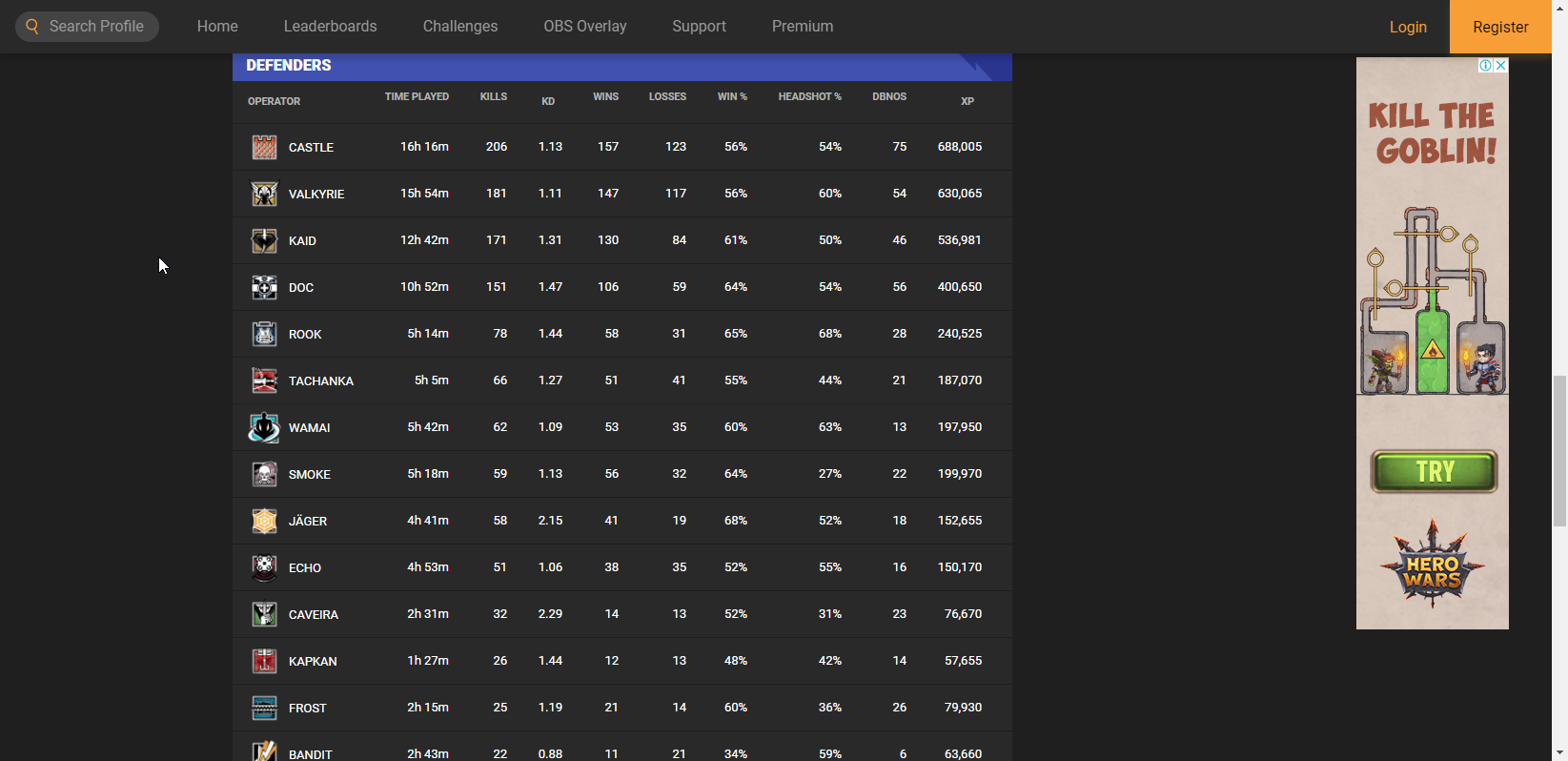Image resolution: width=1568 pixels, height=761 pixels.
Task: Click the Castle operator icon
Action: pyautogui.click(x=264, y=147)
